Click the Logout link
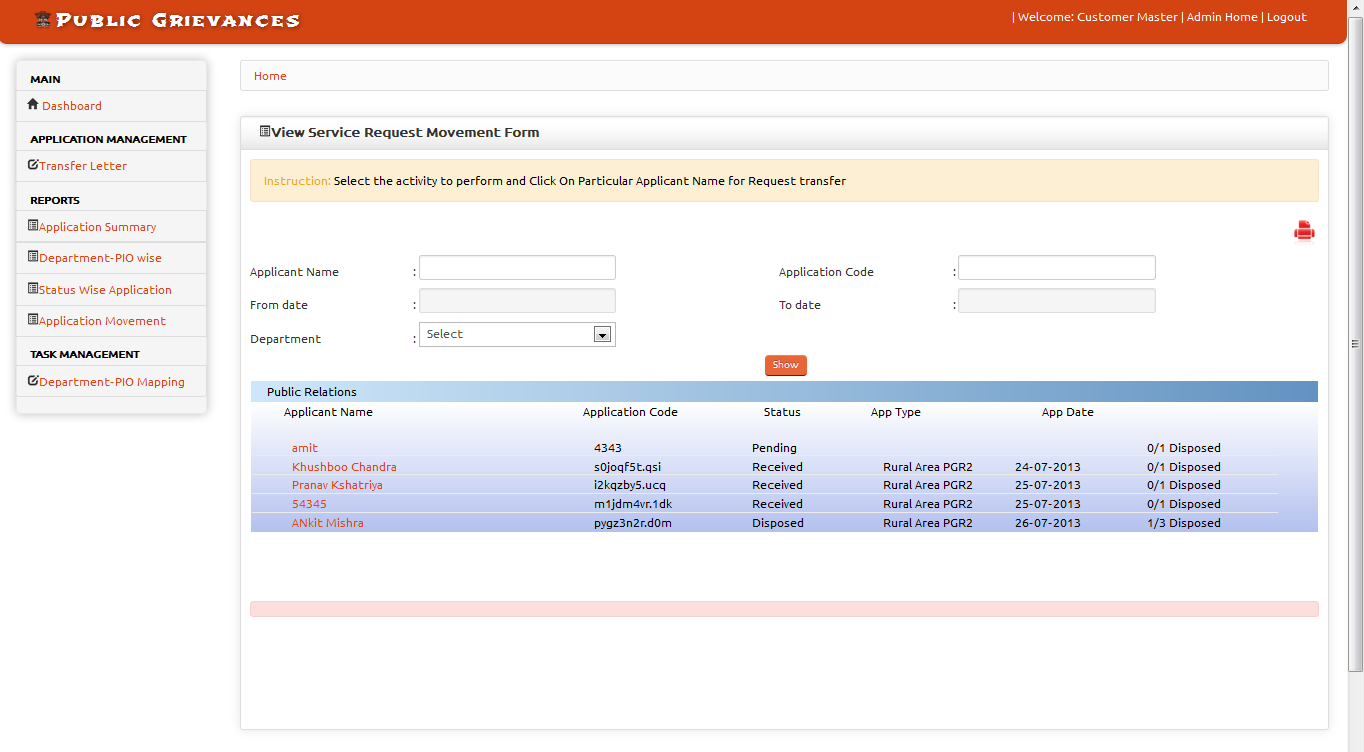1364x752 pixels. pyautogui.click(x=1287, y=17)
